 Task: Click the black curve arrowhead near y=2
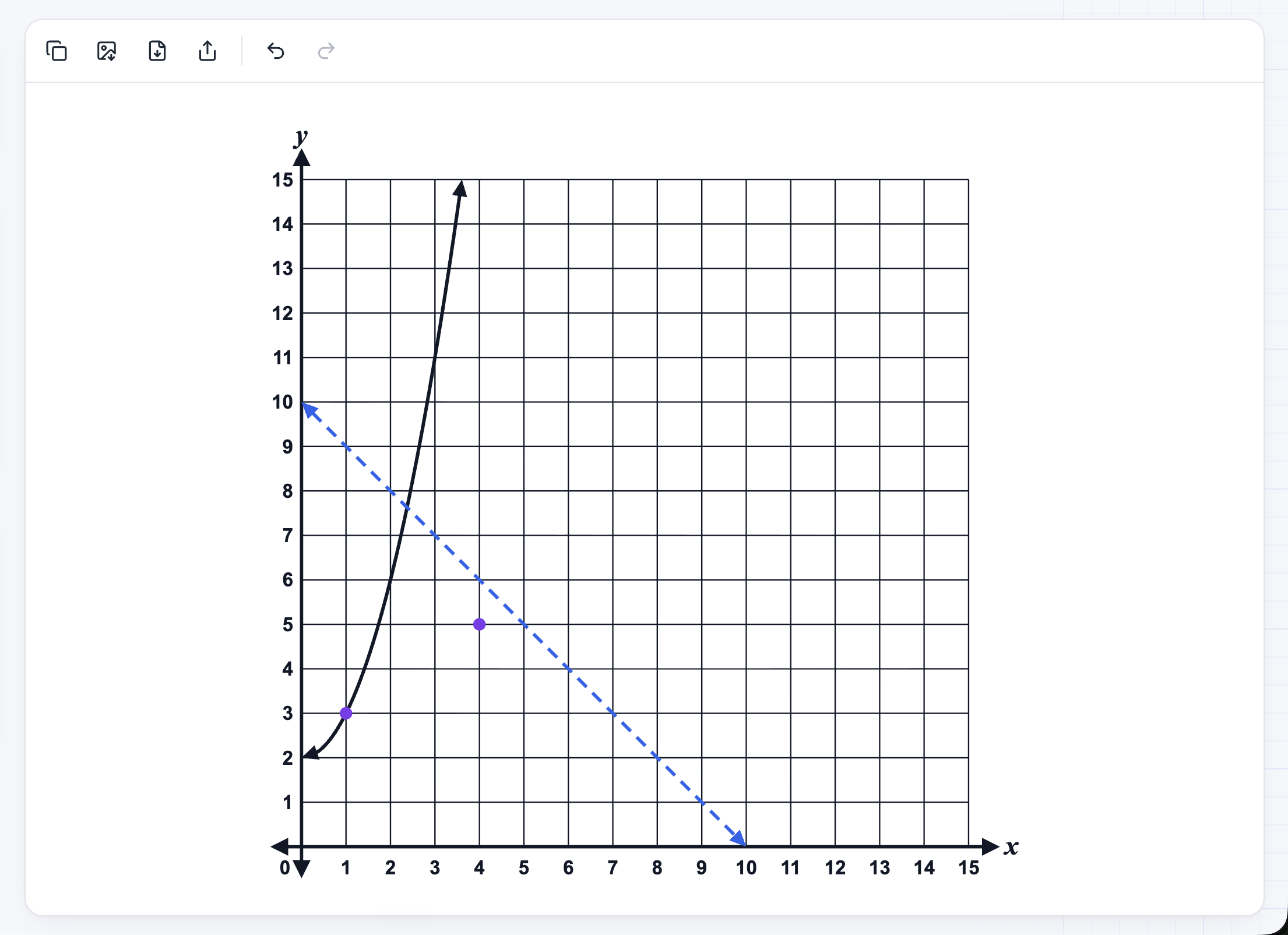click(311, 753)
